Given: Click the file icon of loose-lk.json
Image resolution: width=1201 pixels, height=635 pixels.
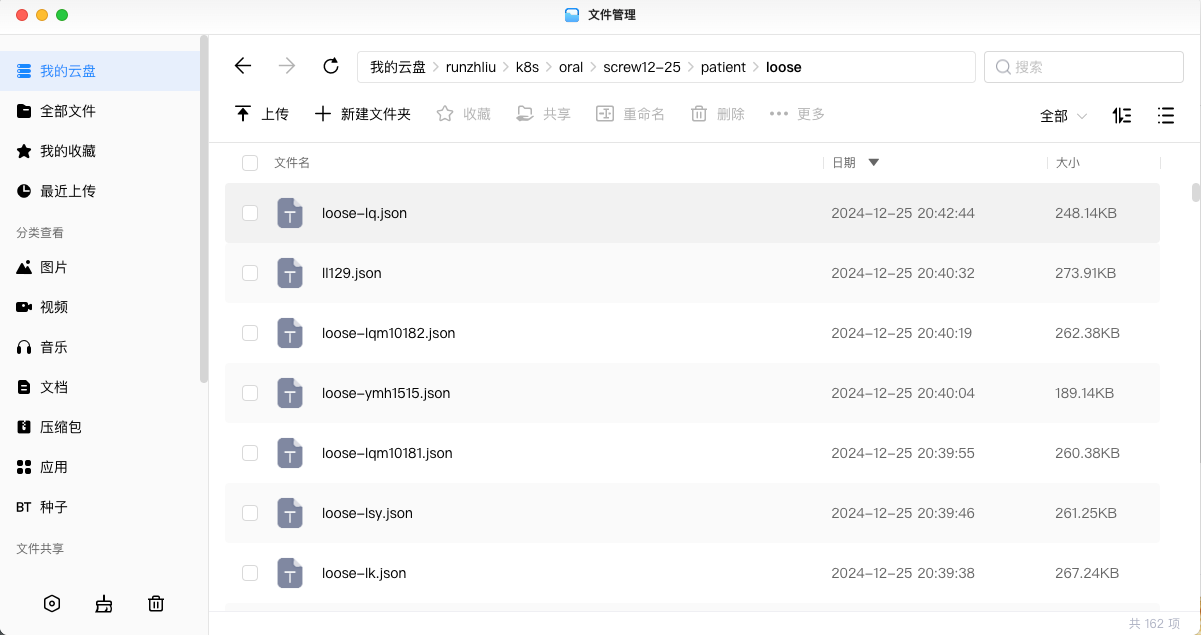Looking at the screenshot, I should pyautogui.click(x=290, y=573).
